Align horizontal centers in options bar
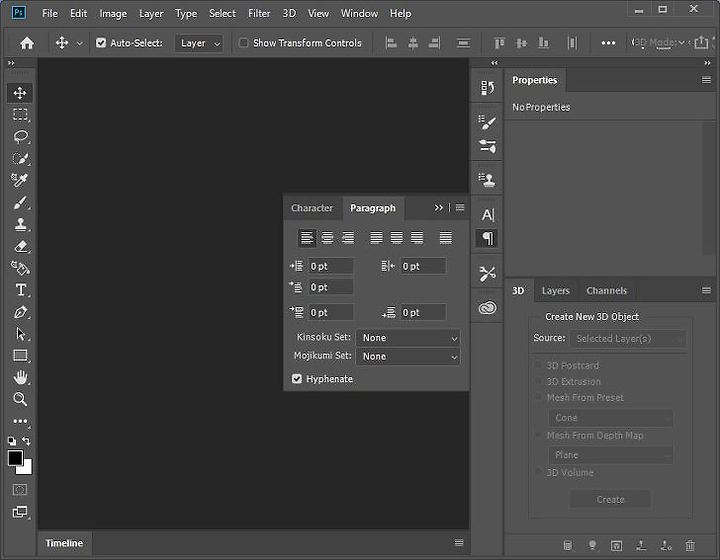This screenshot has height=560, width=720. [413, 43]
